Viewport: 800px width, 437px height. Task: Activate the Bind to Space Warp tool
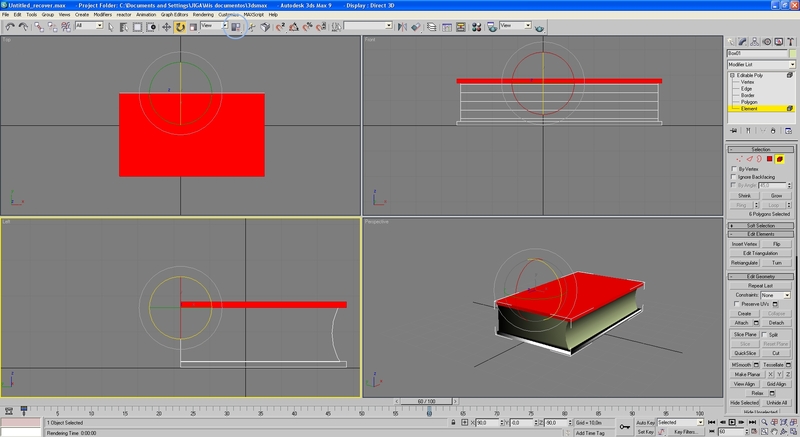(x=66, y=27)
